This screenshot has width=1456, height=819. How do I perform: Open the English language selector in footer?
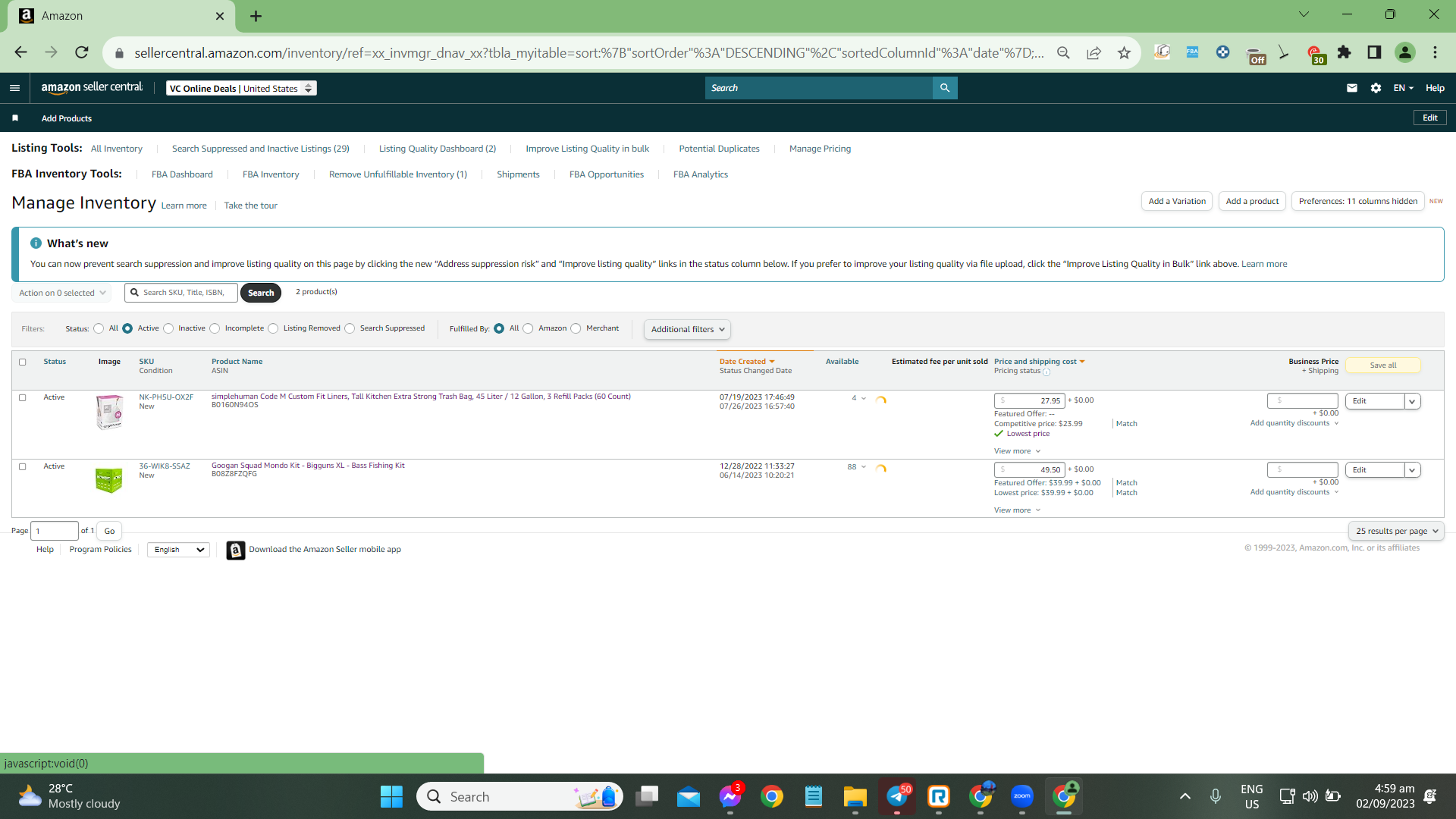click(179, 551)
